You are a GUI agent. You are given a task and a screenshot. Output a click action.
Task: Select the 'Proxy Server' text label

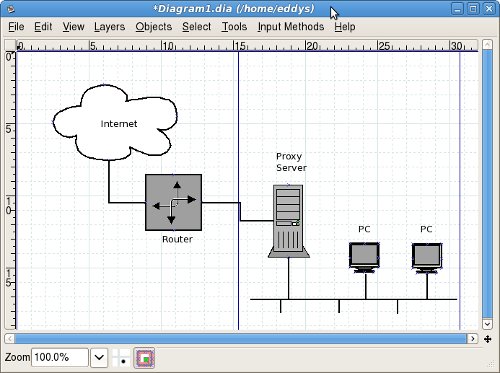(291, 162)
